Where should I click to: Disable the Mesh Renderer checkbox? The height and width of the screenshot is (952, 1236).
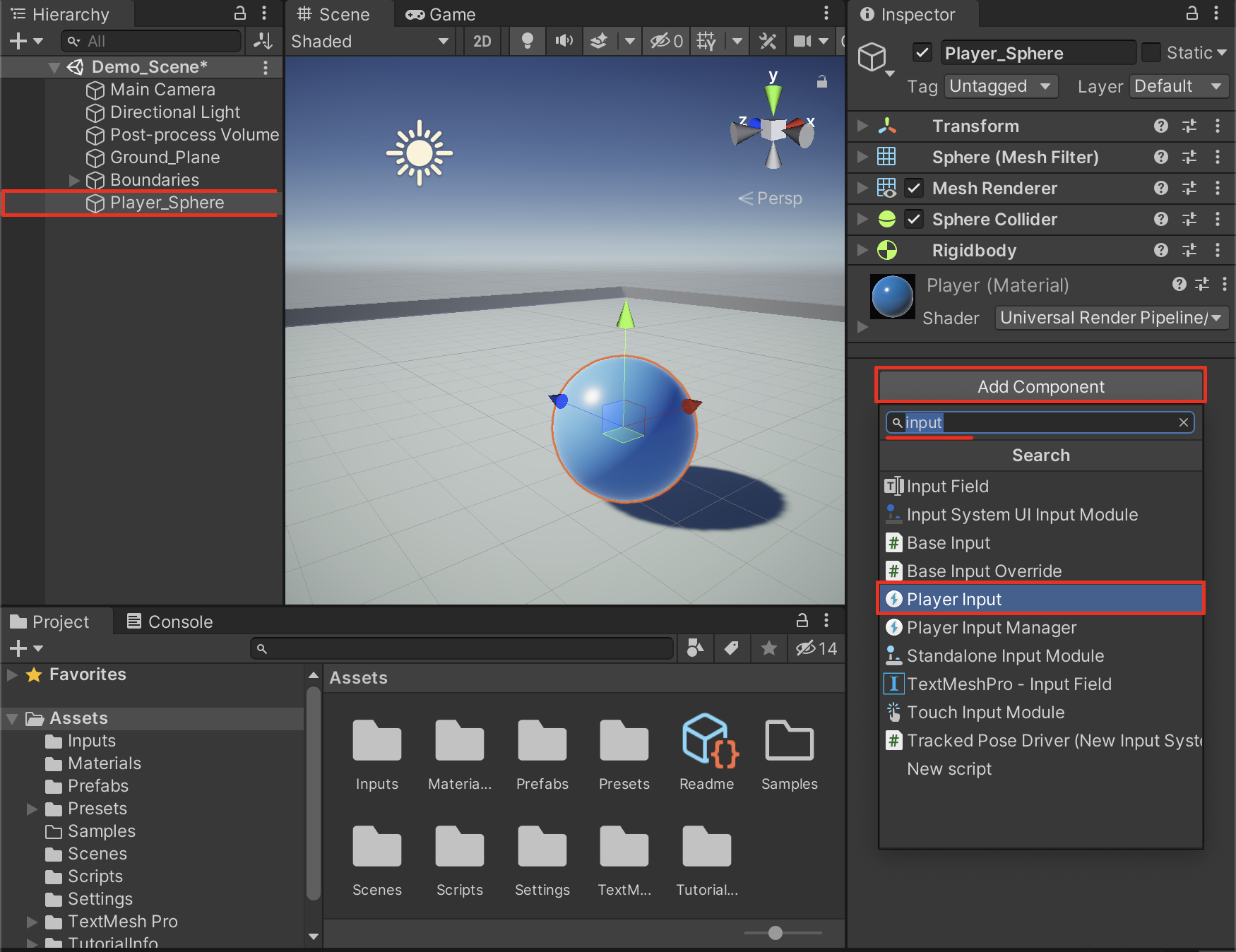point(914,188)
